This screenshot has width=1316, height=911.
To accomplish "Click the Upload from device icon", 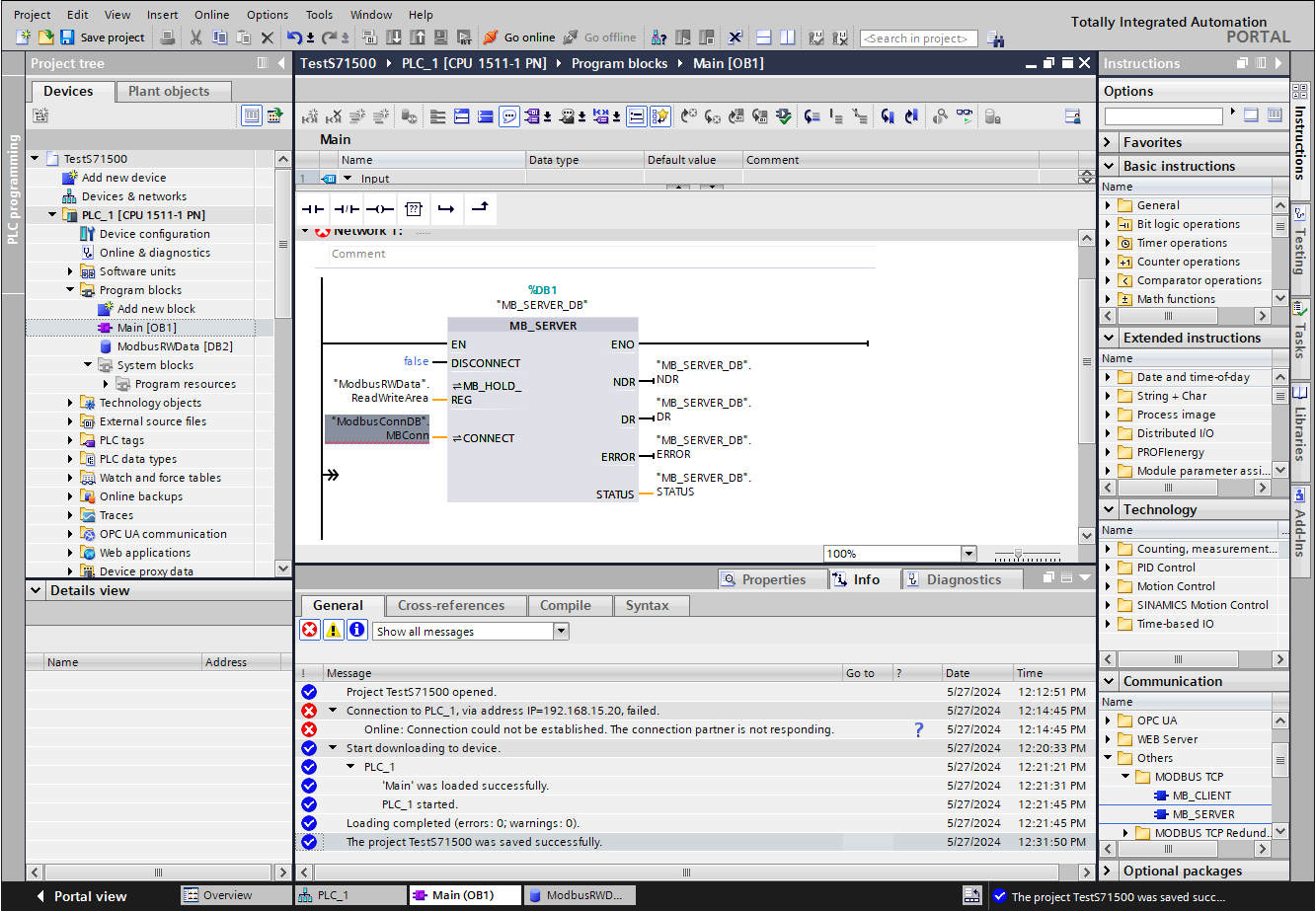I will point(417,38).
